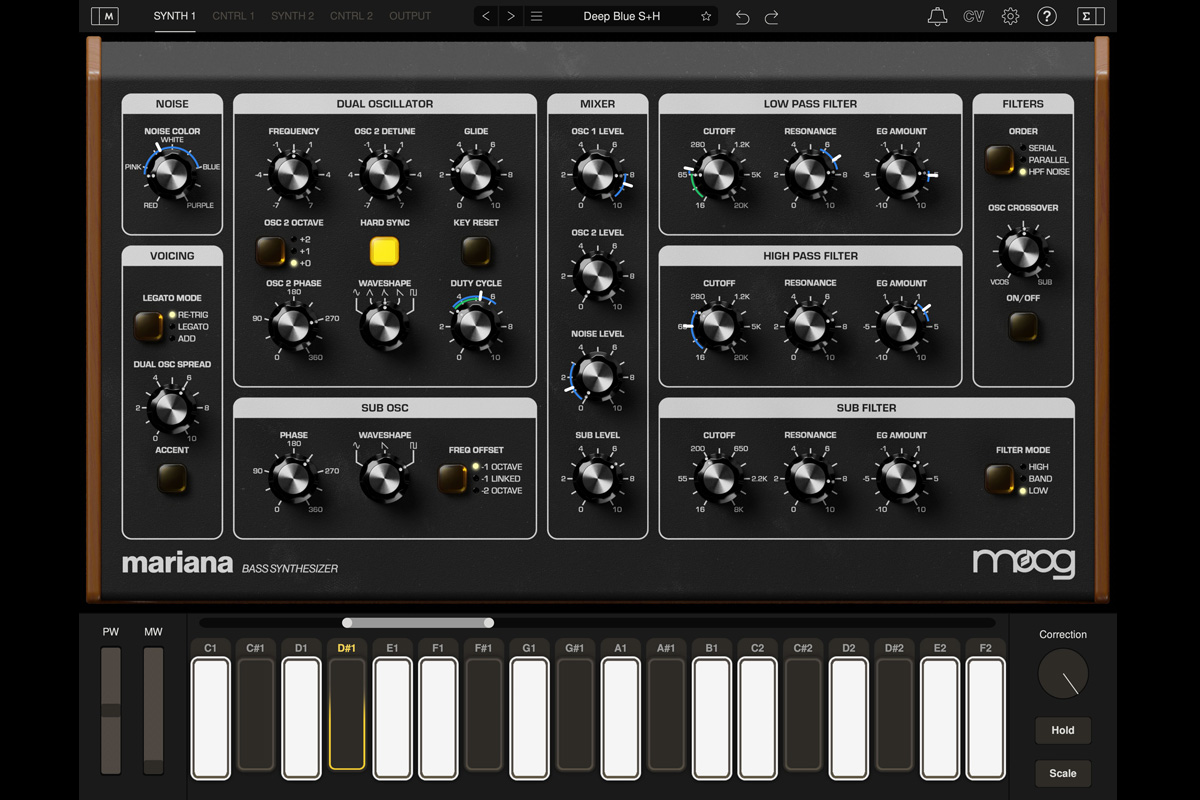Viewport: 1200px width, 800px height.
Task: Click the NOISE COLOR knob
Action: [172, 174]
